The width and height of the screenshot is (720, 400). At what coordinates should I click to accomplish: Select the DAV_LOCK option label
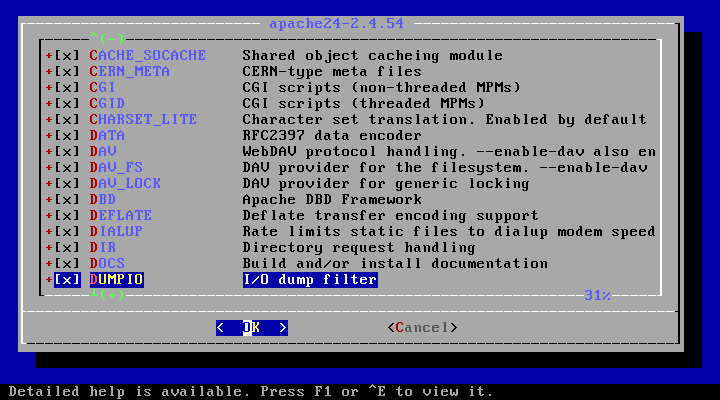pos(125,184)
